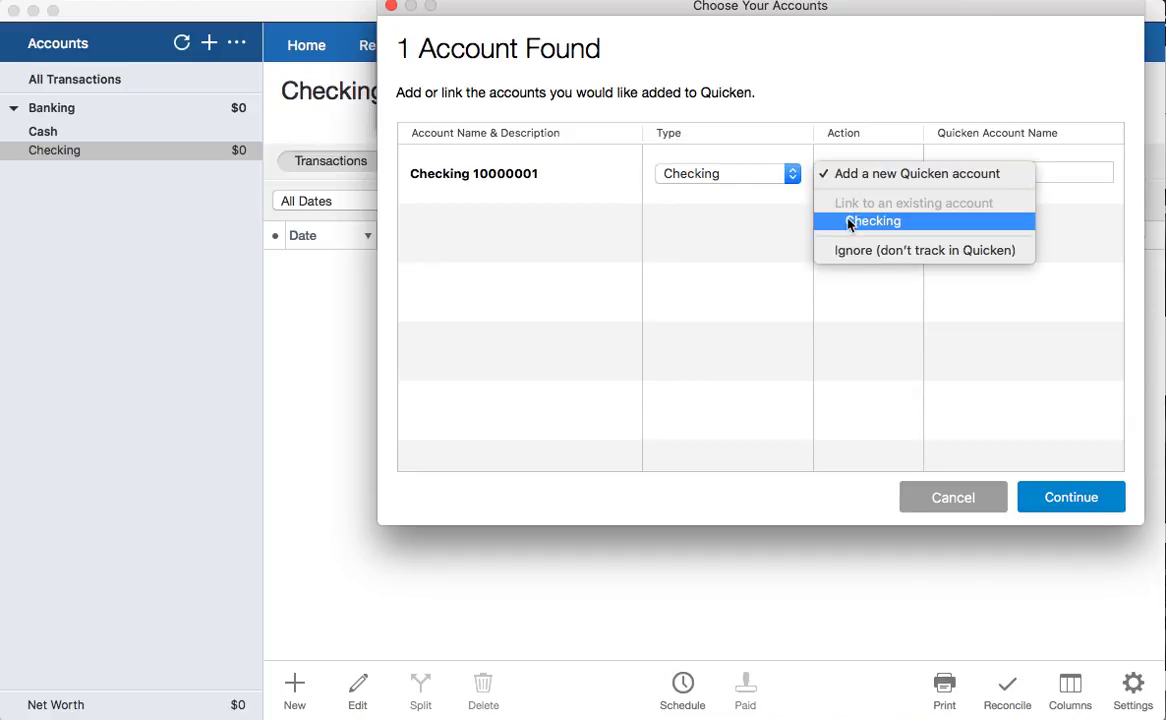Select the Transactions pill tab
The width and height of the screenshot is (1166, 720).
[329, 161]
